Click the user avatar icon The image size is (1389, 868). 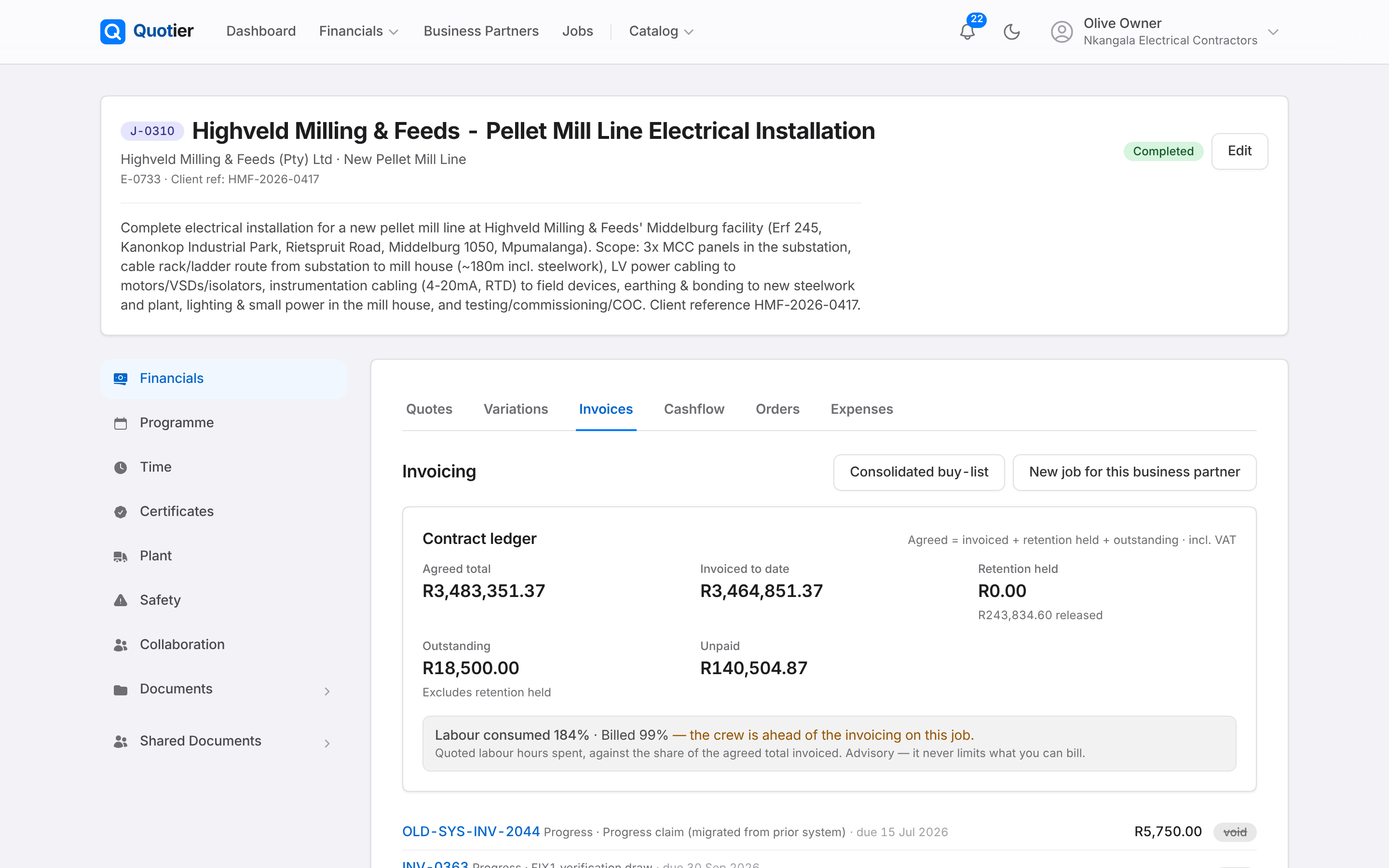[1061, 31]
